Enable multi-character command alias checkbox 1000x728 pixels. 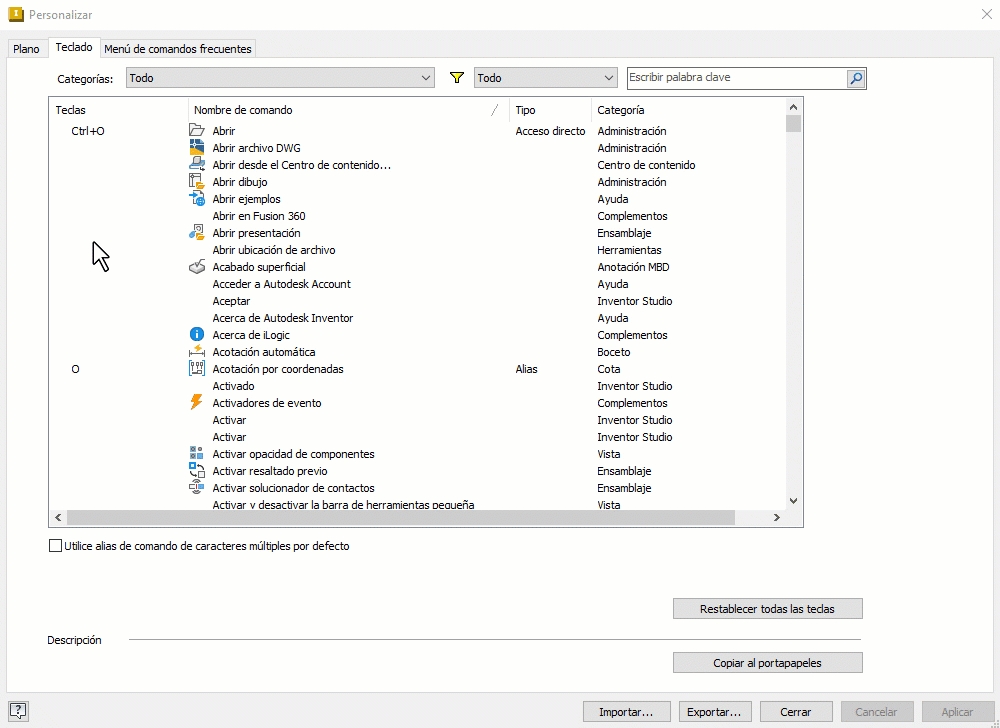(55, 546)
